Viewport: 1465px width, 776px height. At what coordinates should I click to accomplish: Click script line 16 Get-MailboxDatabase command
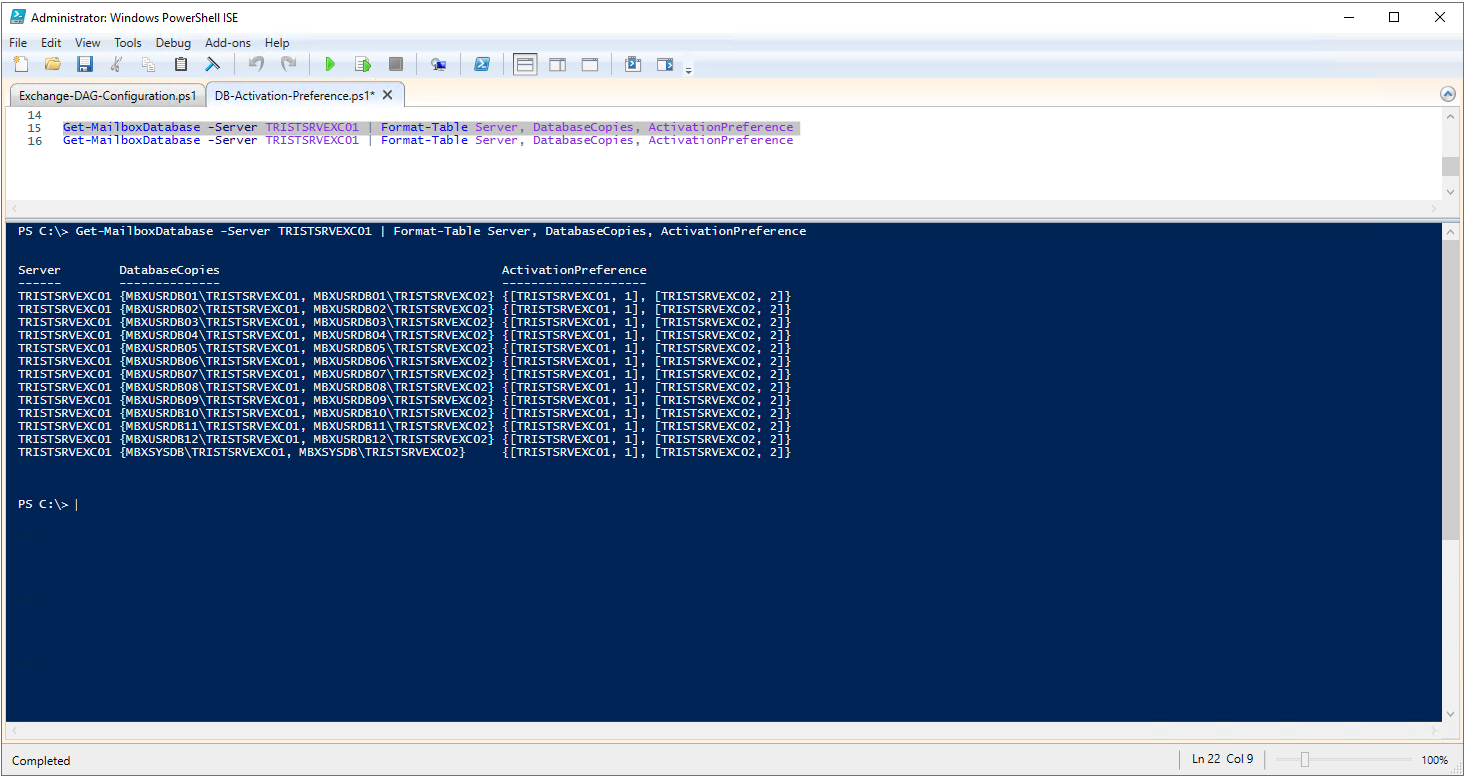428,140
